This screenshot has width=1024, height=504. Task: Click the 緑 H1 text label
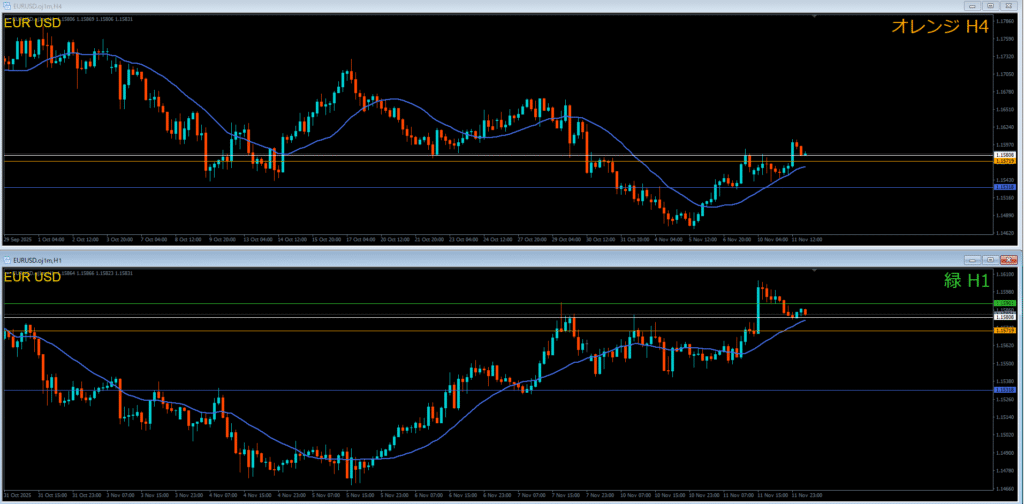click(966, 281)
